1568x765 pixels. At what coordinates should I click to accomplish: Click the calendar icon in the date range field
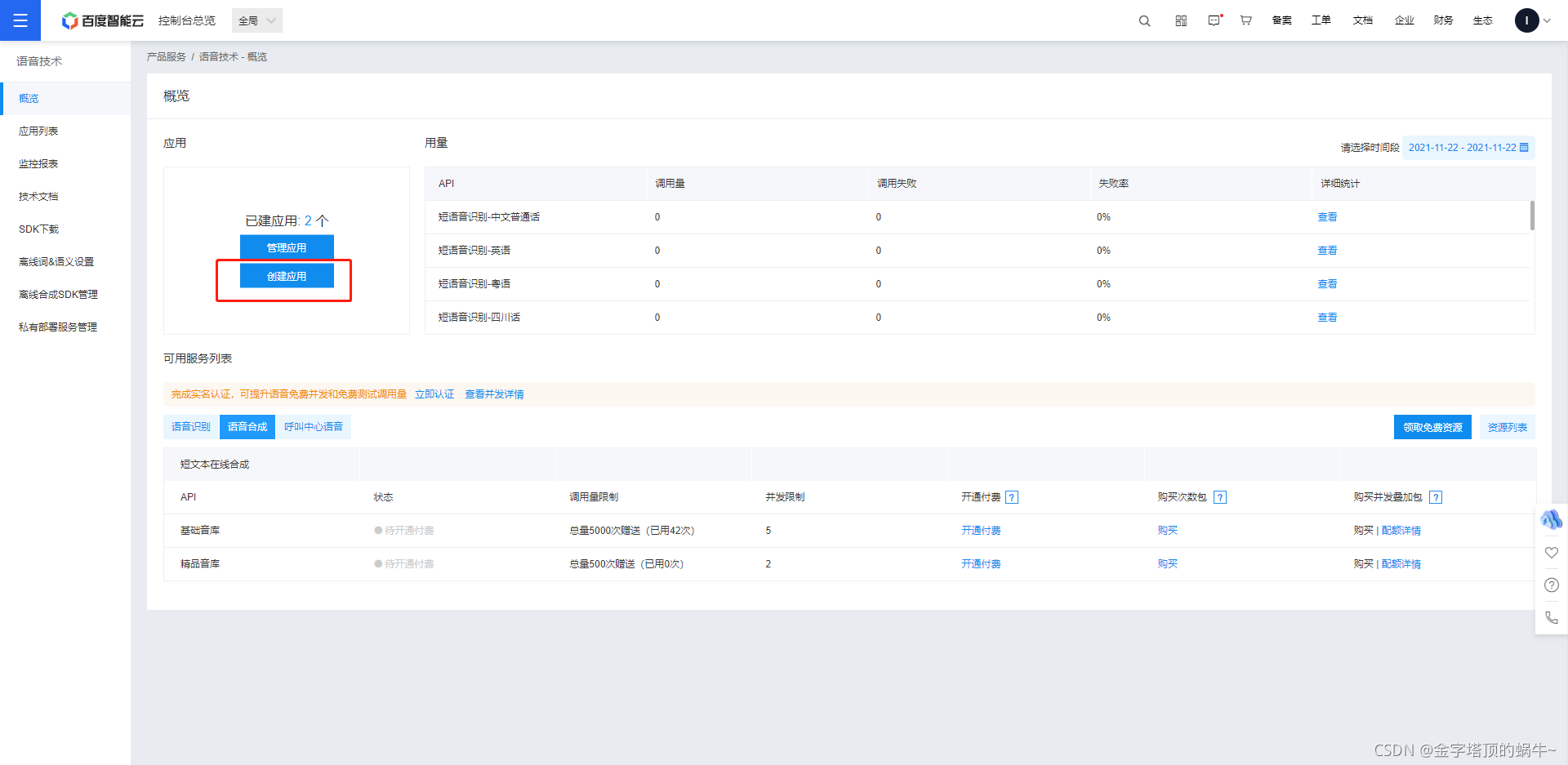pos(1524,148)
